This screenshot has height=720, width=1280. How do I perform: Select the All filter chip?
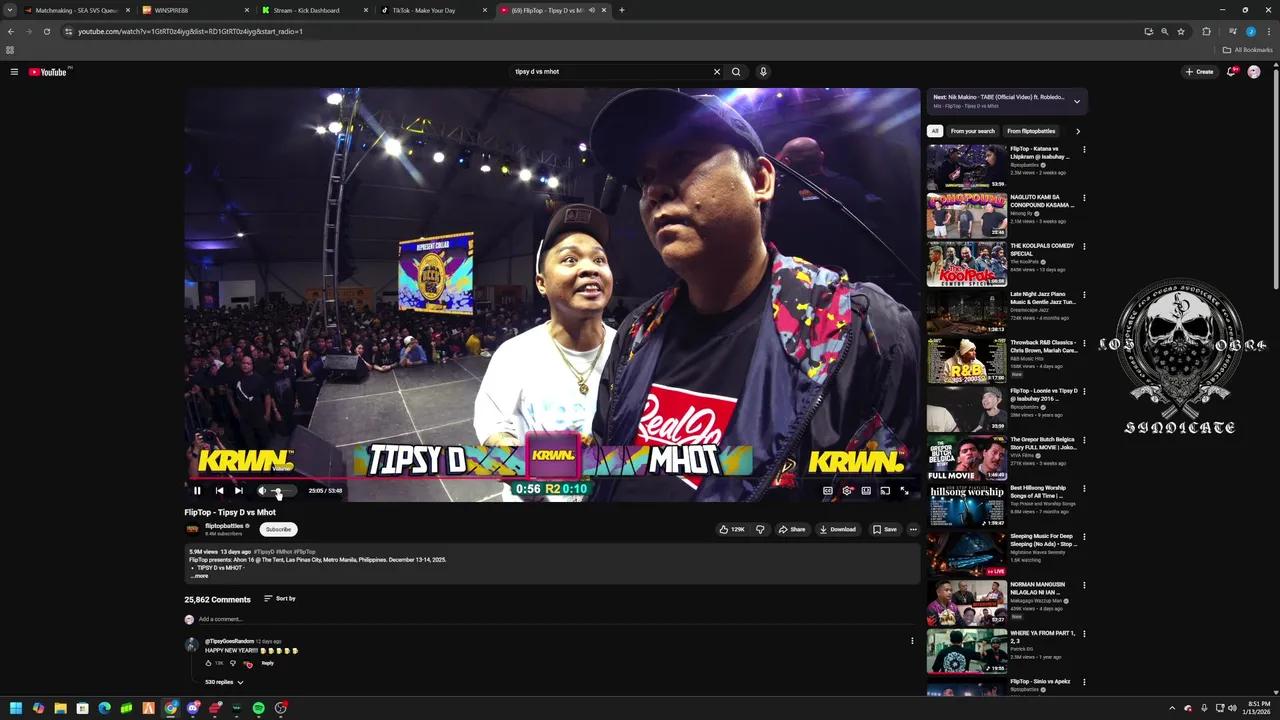pyautogui.click(x=935, y=131)
